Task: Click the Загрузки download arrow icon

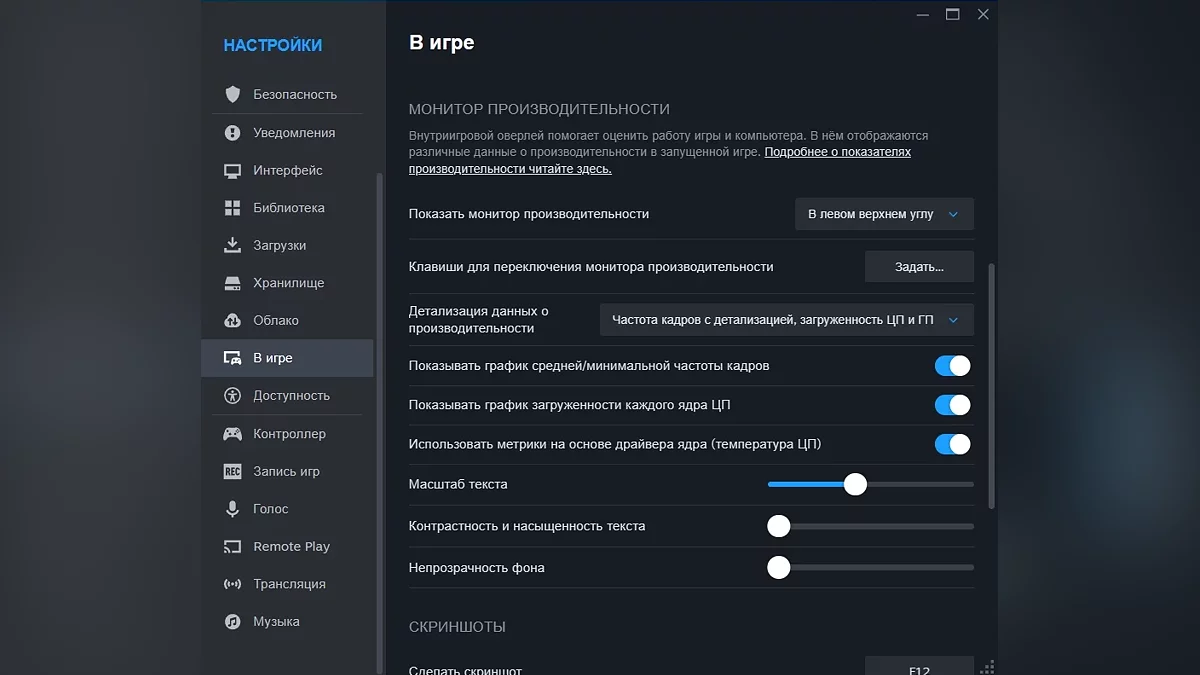Action: pos(233,245)
